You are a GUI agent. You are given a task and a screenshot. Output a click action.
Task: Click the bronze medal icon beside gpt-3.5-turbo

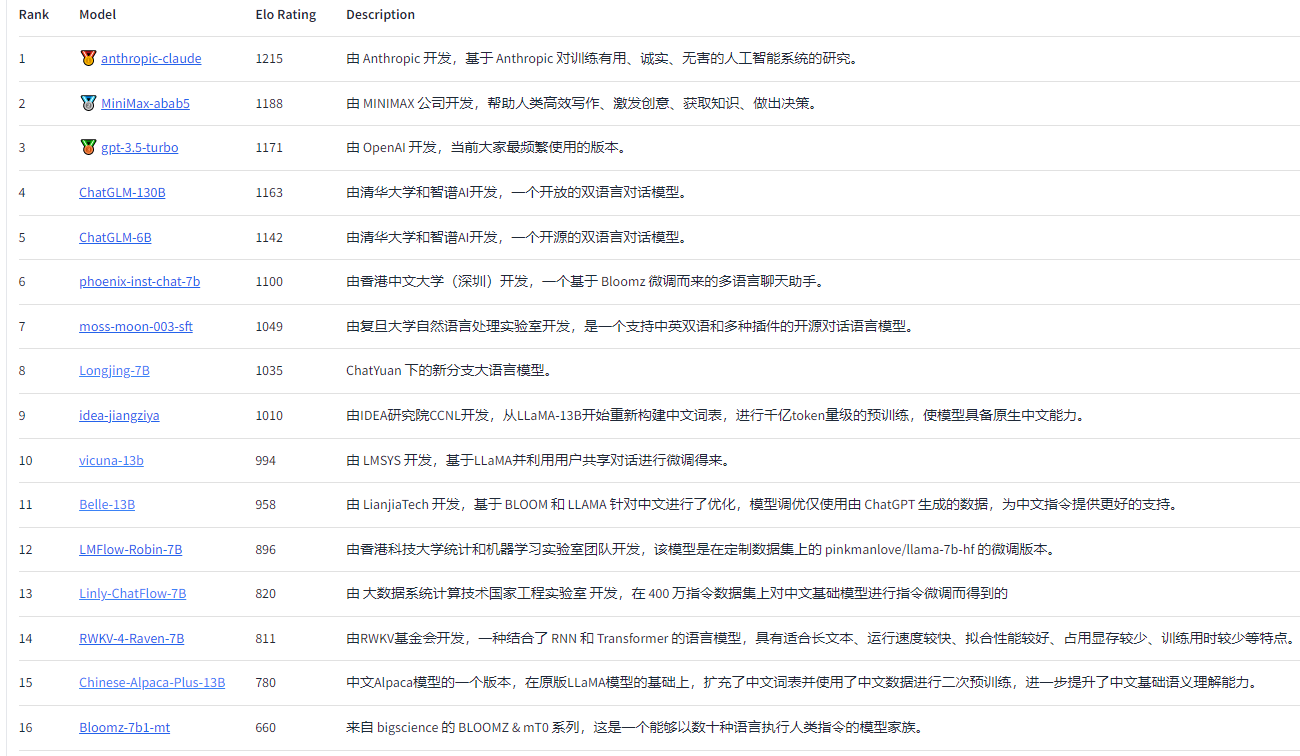coord(88,147)
